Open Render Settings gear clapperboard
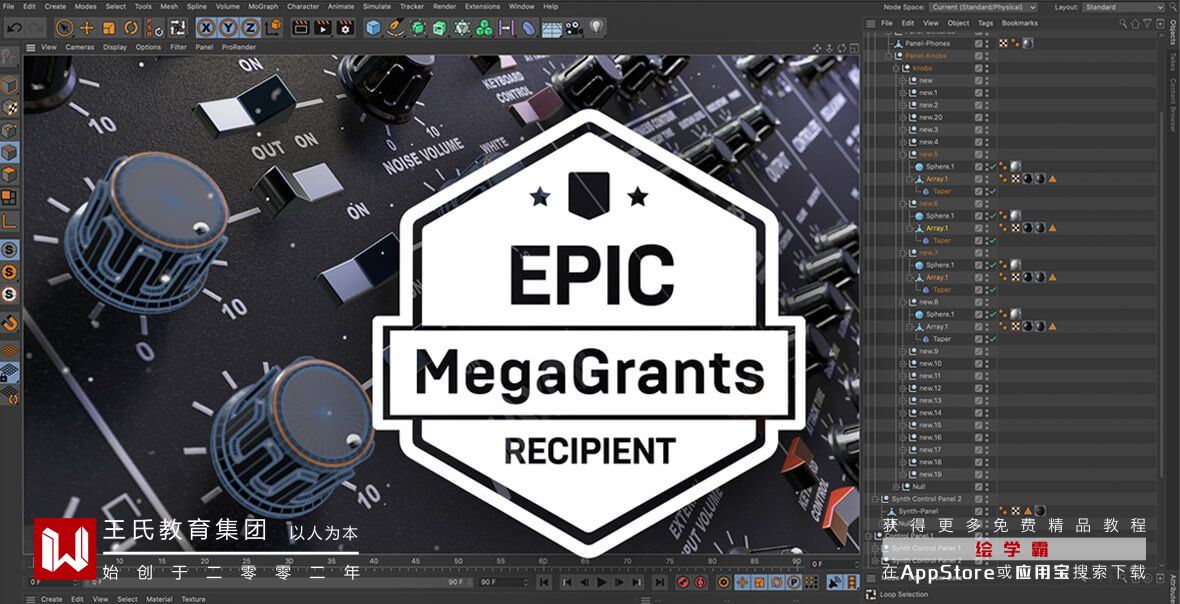 pyautogui.click(x=345, y=29)
